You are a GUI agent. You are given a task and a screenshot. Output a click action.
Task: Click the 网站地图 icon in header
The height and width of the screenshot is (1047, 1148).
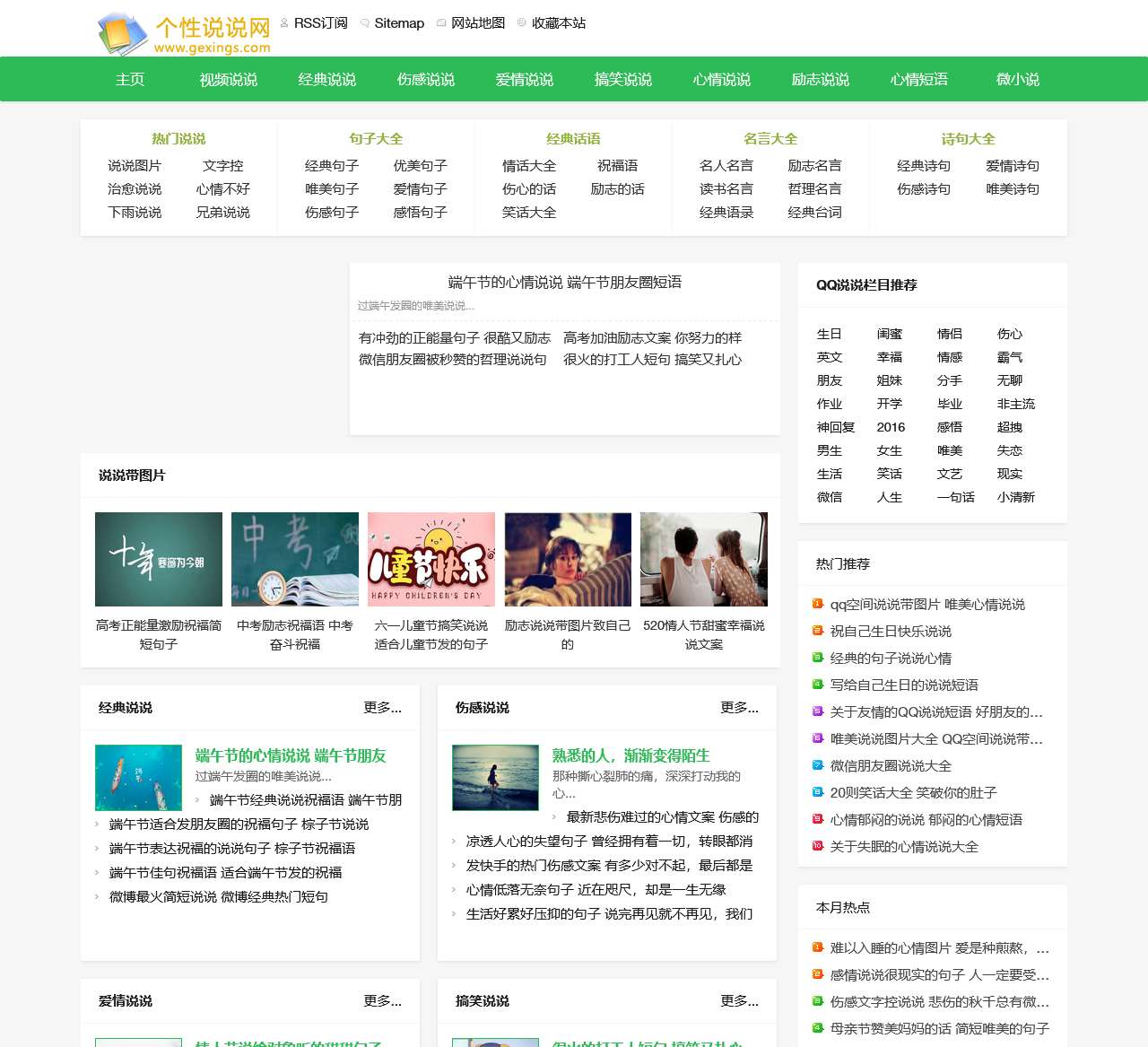(x=441, y=23)
